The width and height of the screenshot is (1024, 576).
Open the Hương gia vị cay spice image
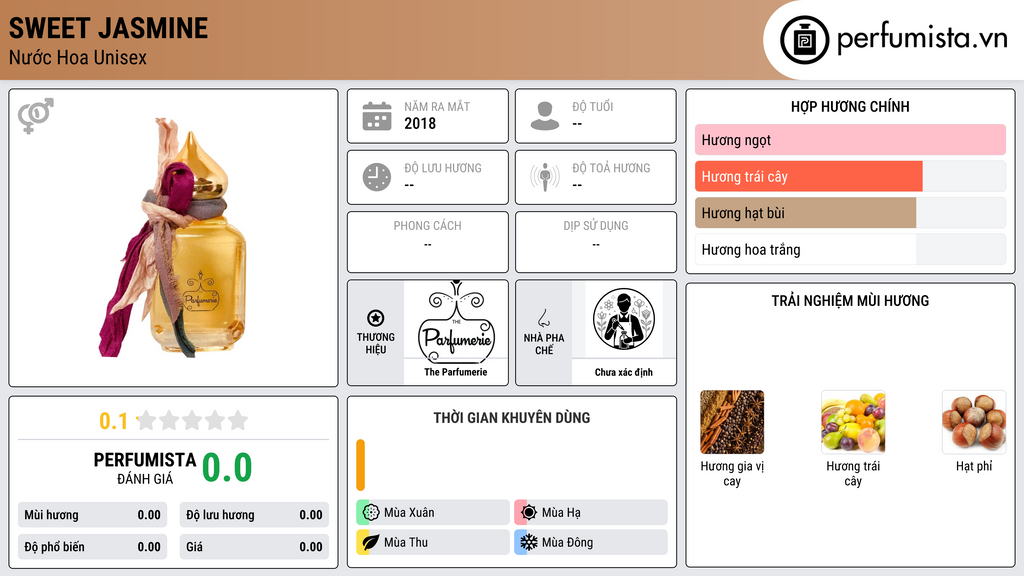point(732,422)
